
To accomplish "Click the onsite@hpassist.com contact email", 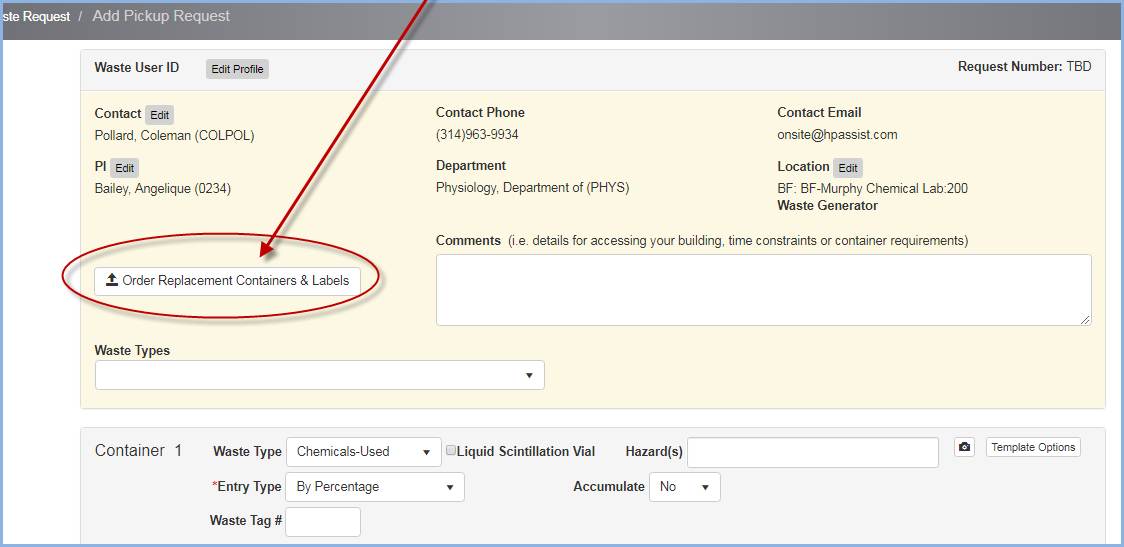I will [837, 135].
